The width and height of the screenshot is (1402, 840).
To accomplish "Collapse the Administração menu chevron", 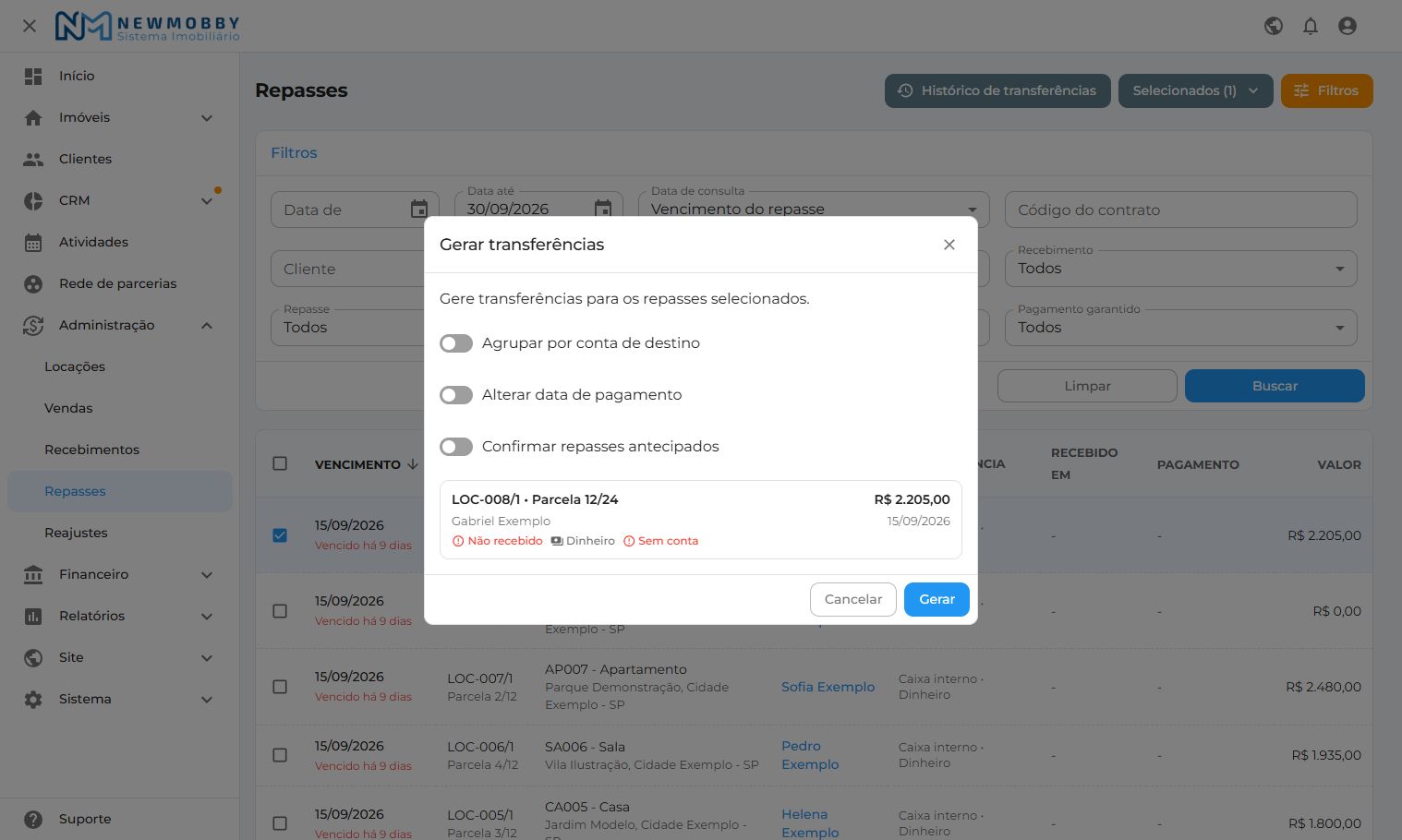I will [x=207, y=325].
